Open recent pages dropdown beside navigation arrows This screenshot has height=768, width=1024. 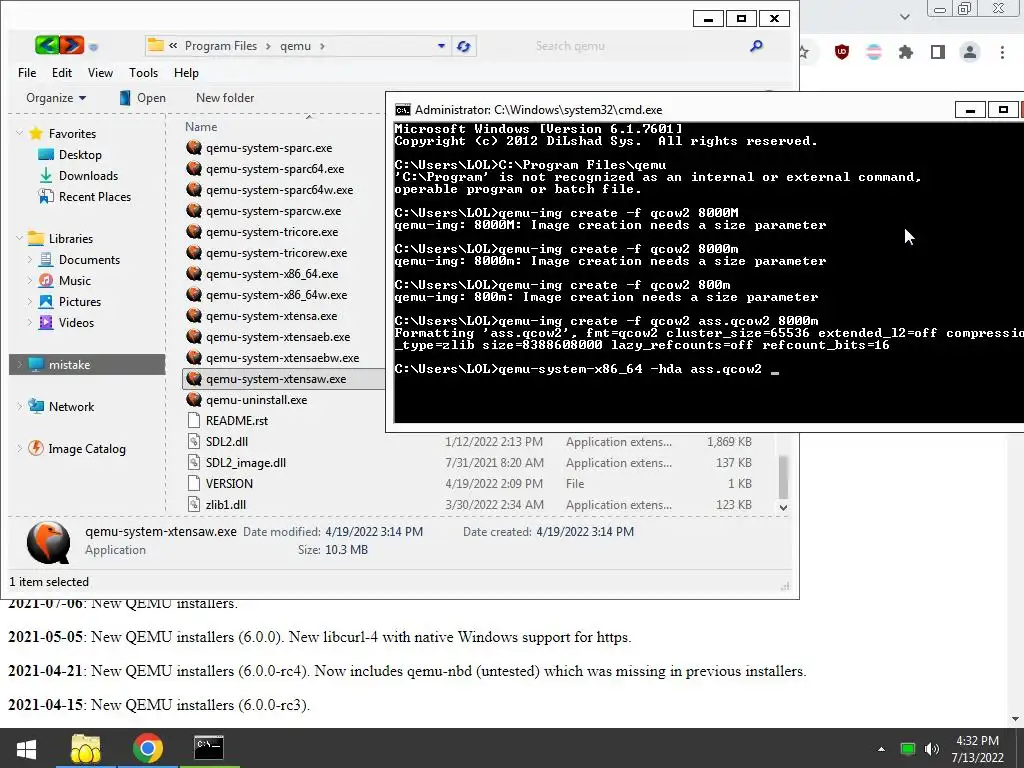93,46
